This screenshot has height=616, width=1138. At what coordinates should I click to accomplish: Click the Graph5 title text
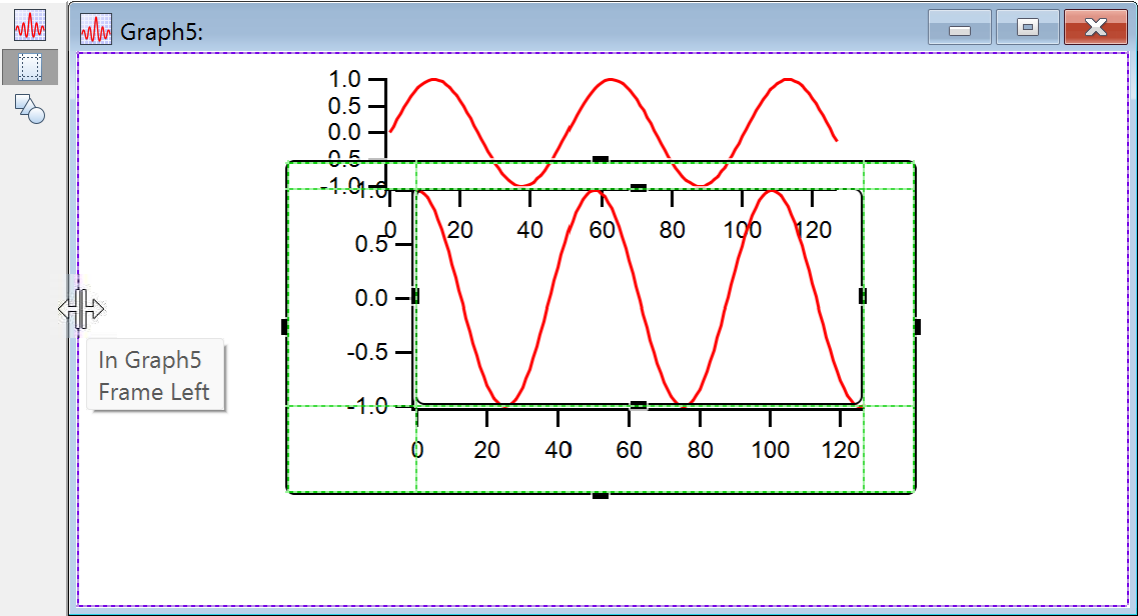[x=162, y=31]
